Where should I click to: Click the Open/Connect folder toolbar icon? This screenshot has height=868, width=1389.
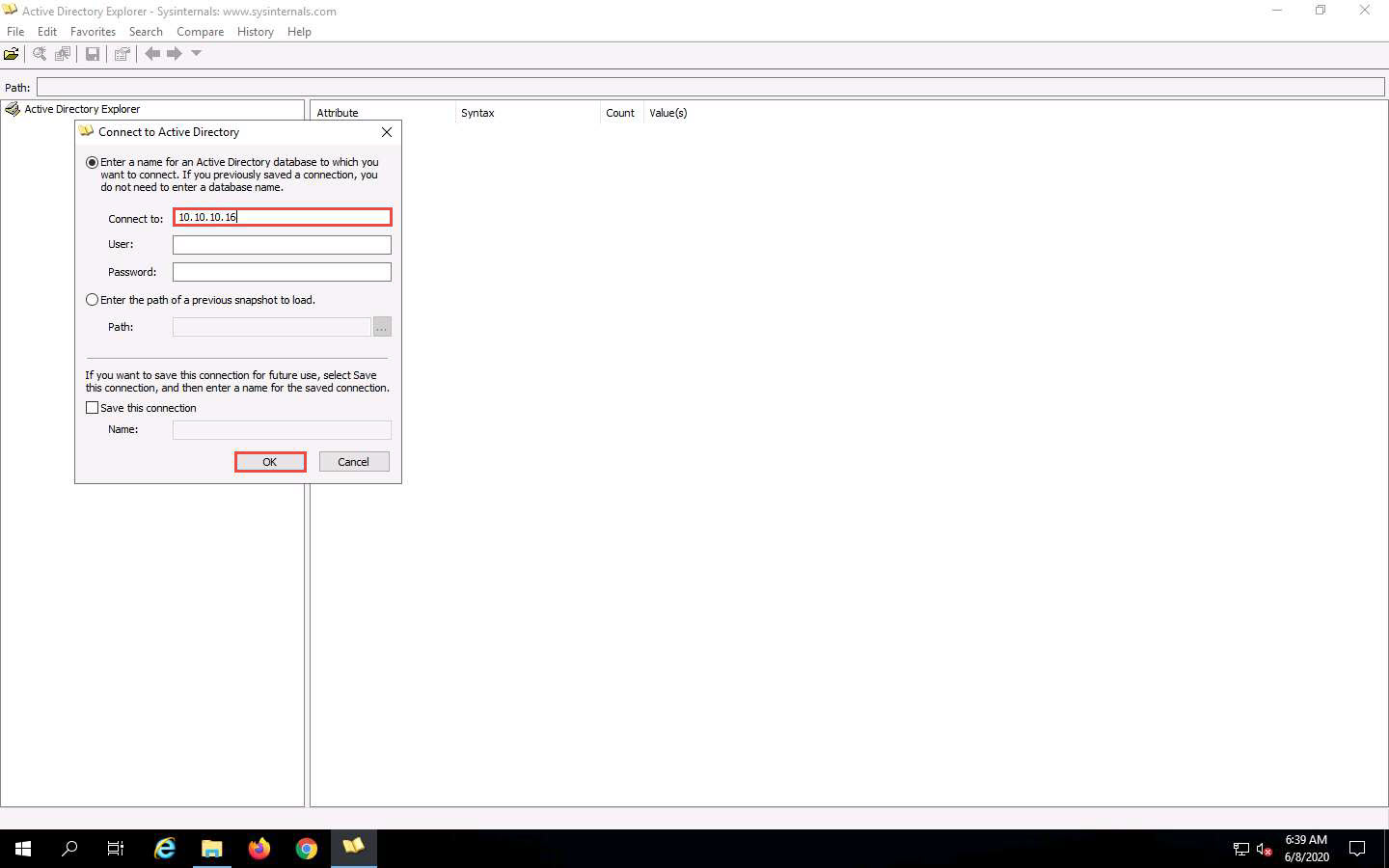12,54
